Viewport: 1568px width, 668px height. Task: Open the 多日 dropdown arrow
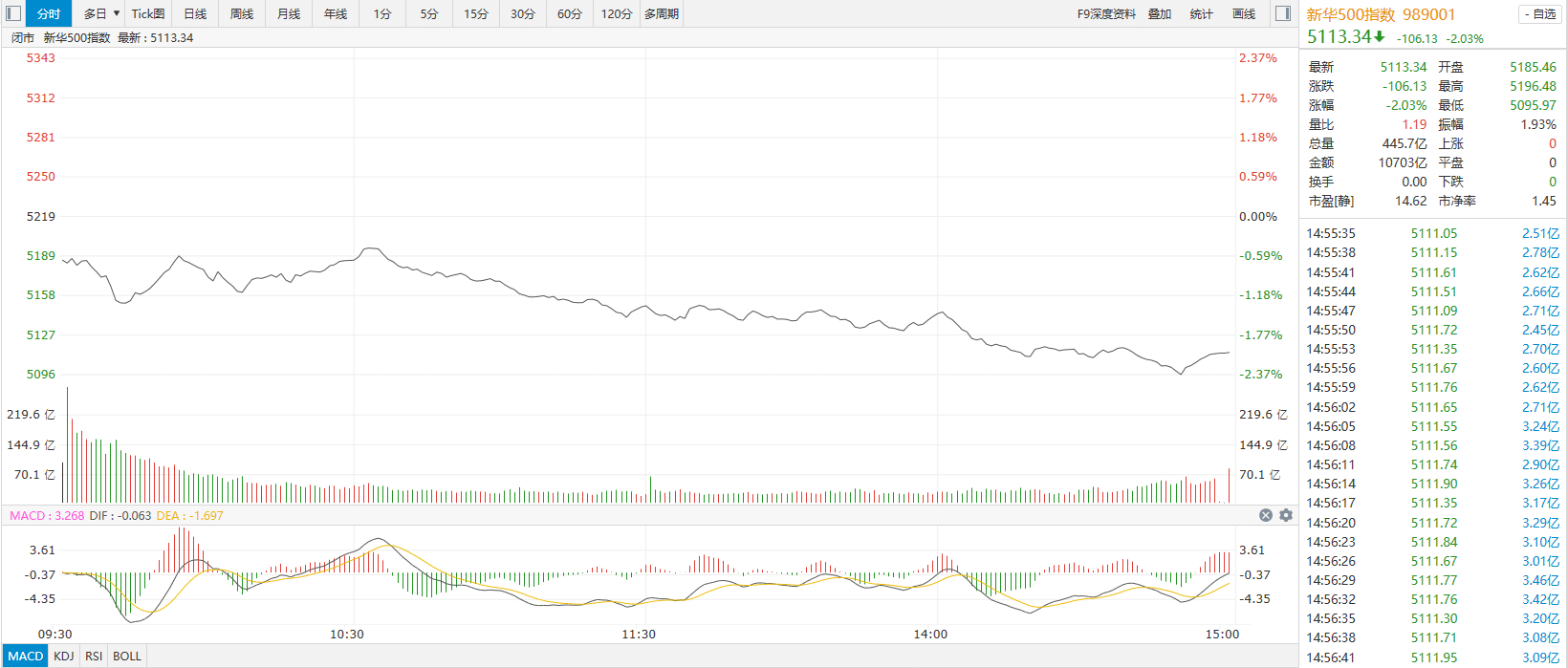[117, 13]
